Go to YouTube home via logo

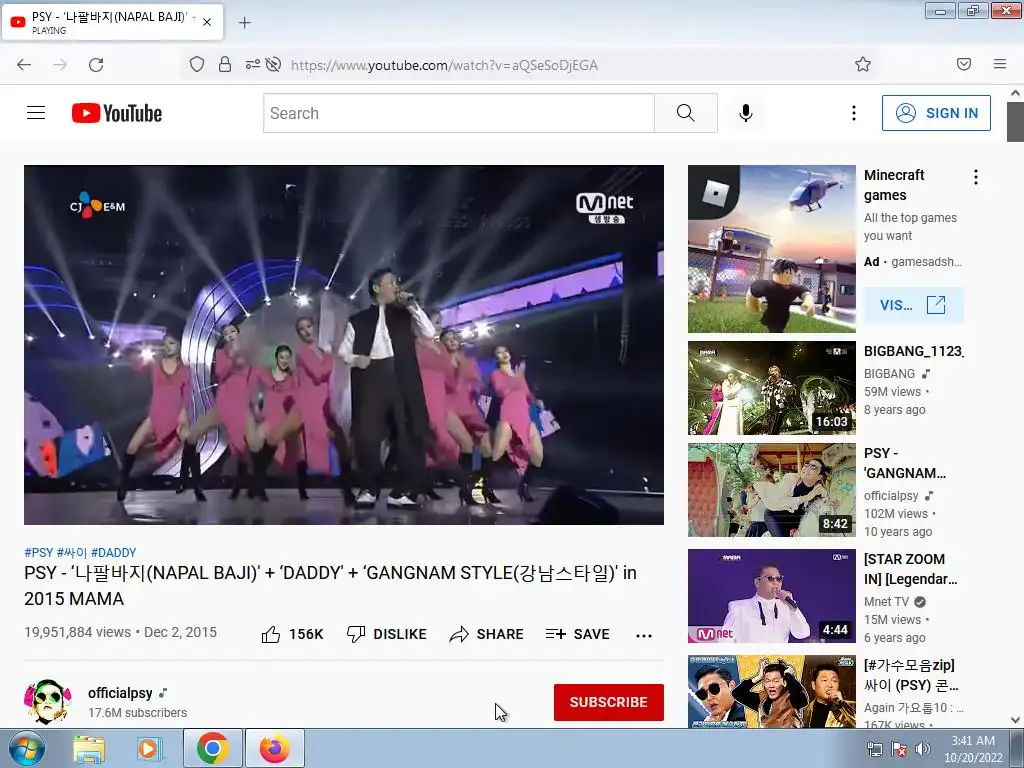[117, 113]
